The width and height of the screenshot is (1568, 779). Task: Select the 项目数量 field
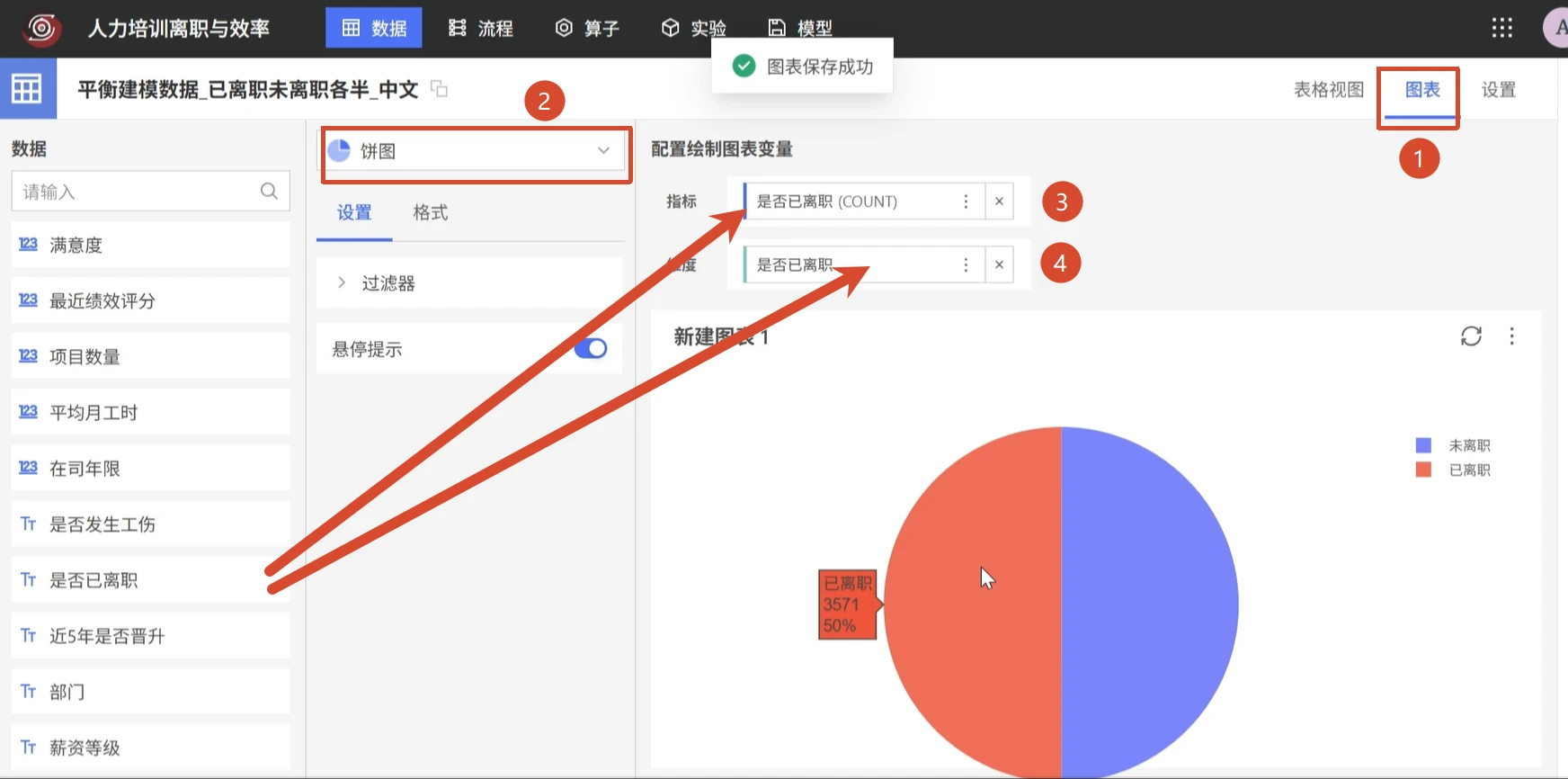(150, 356)
